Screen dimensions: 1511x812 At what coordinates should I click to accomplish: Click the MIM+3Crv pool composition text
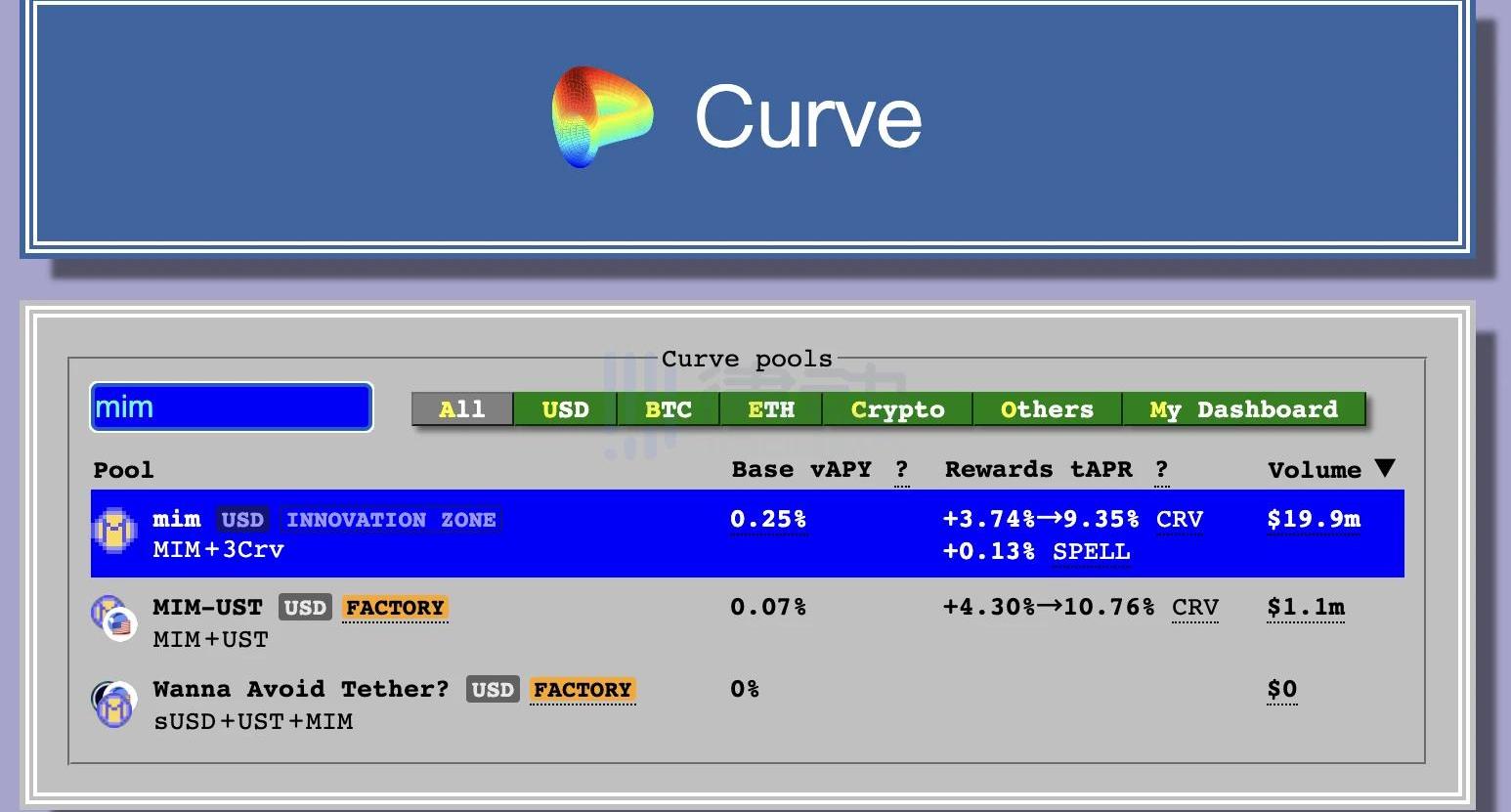pos(218,549)
